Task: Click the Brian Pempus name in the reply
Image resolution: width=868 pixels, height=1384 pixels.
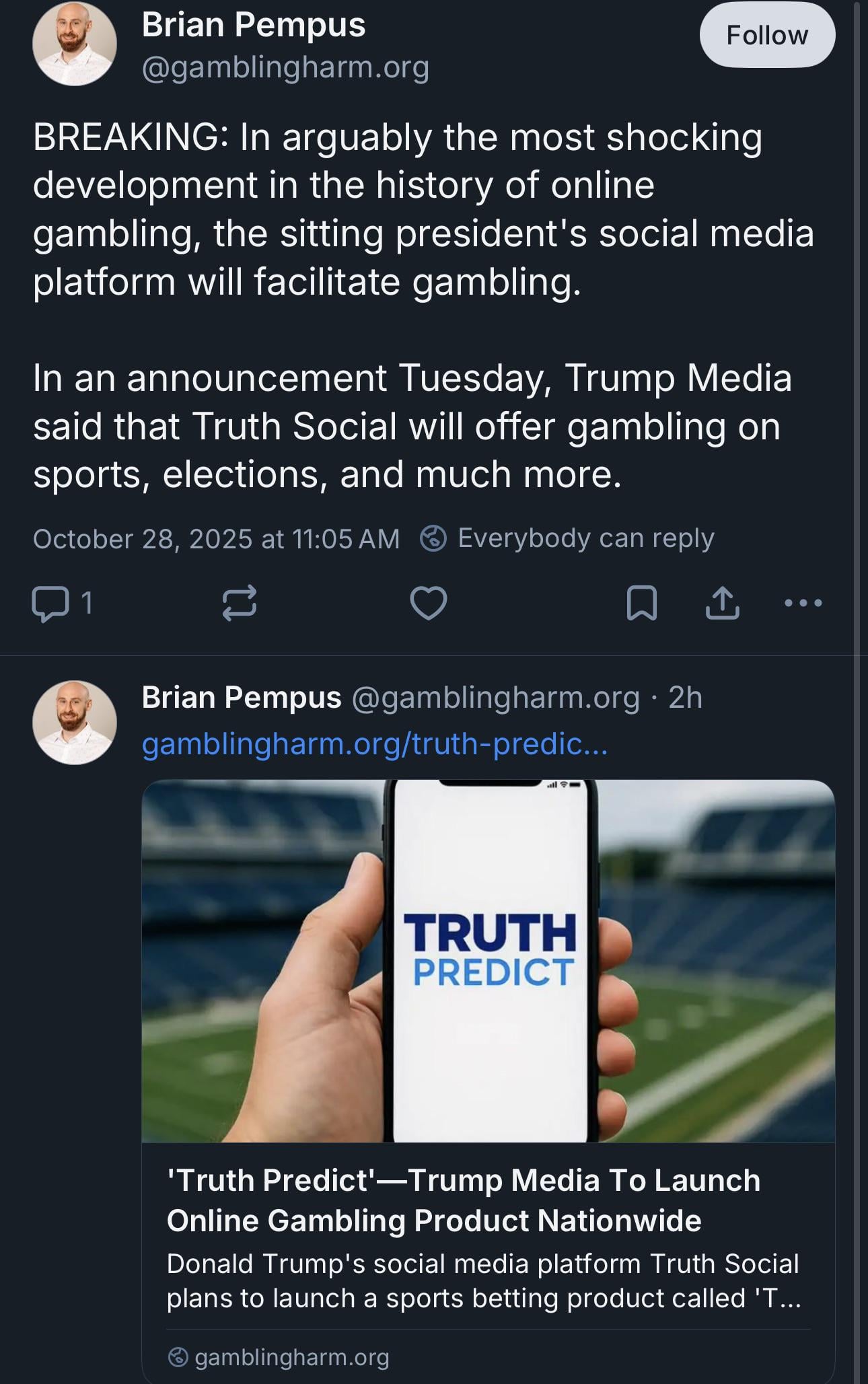Action: point(242,698)
